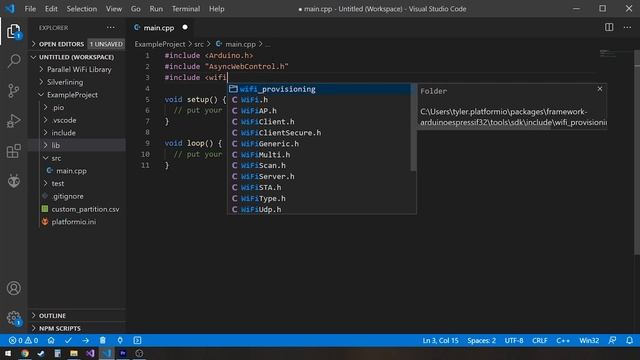640x360 pixels.
Task: Open the Run menu
Action: [156, 9]
